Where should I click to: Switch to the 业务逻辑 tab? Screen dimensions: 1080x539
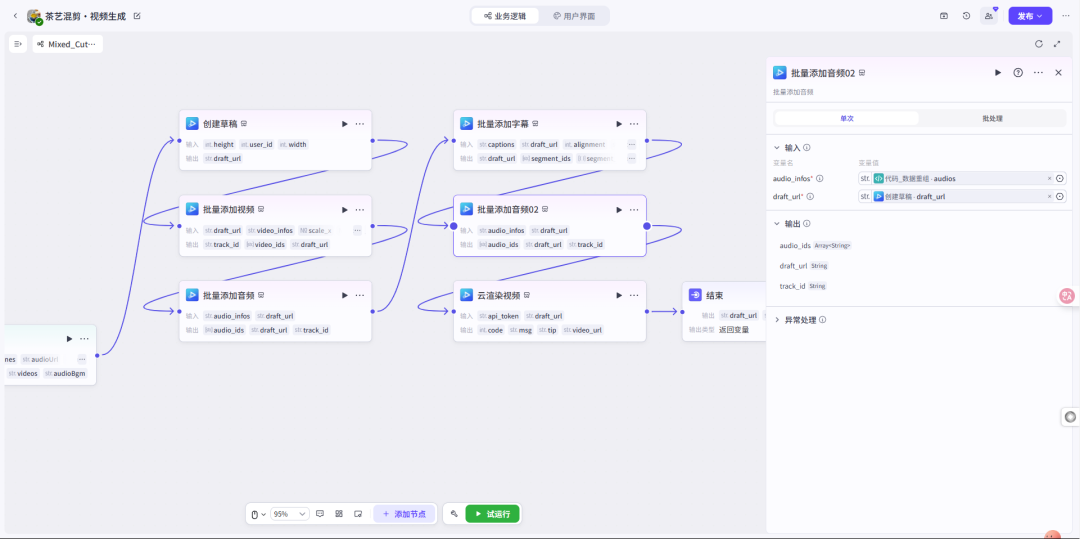coord(505,16)
